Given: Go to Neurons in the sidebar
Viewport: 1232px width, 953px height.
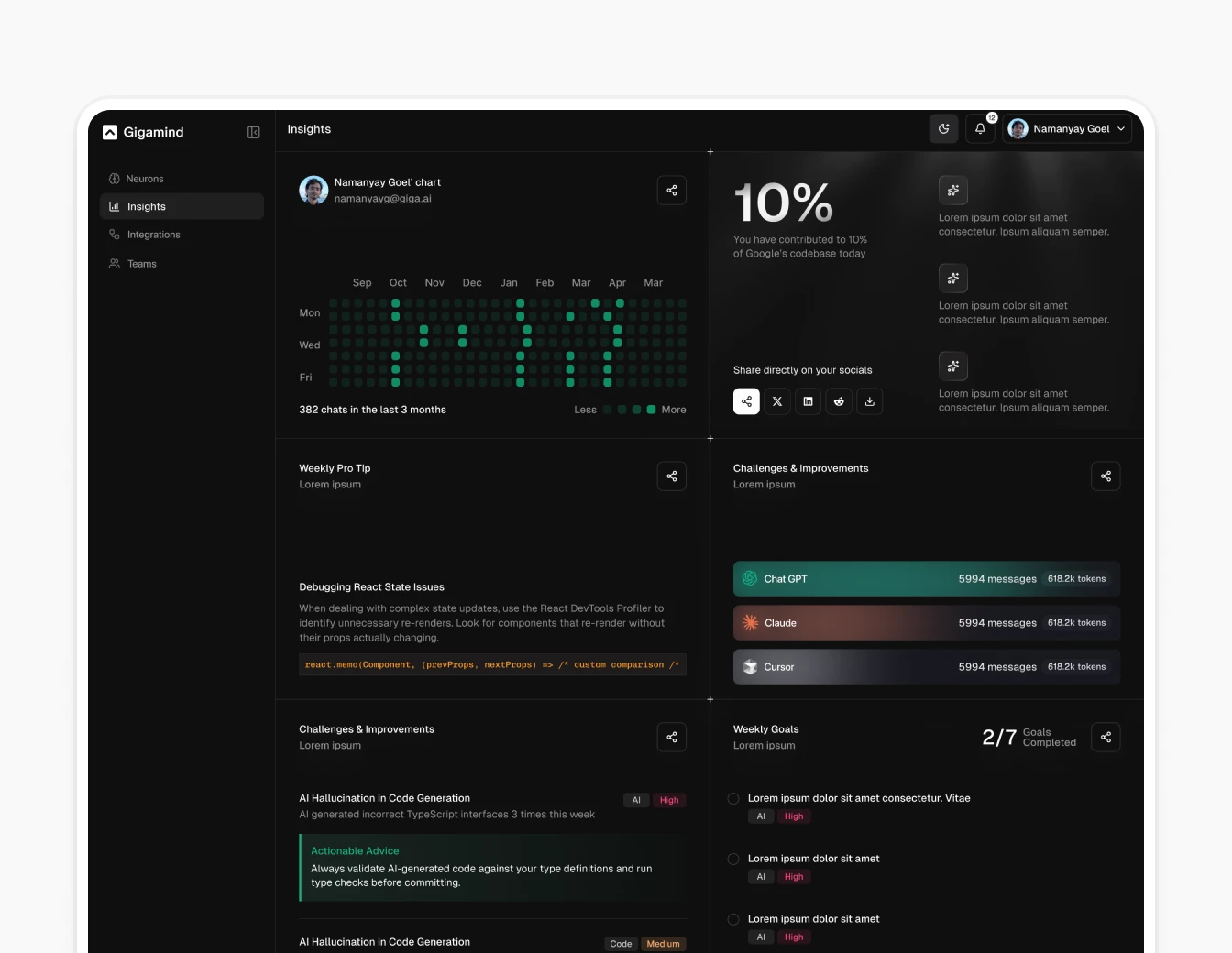Looking at the screenshot, I should pos(145,179).
